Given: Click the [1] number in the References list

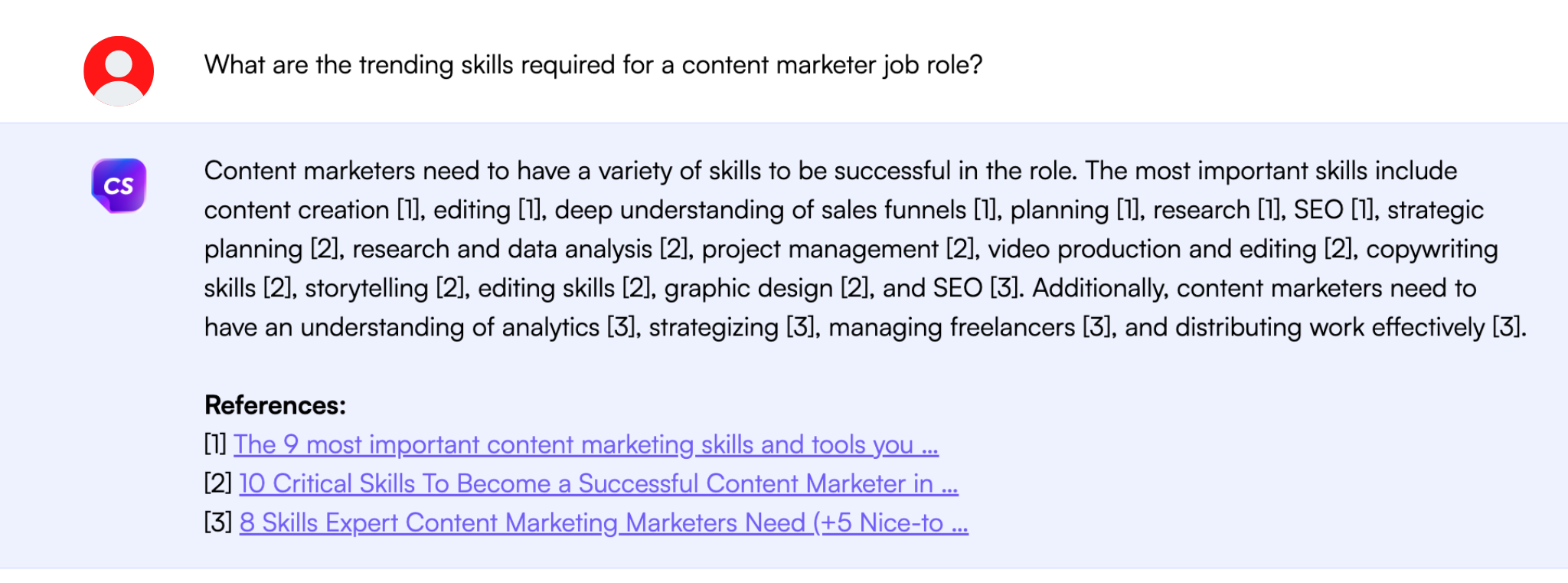Looking at the screenshot, I should click(x=215, y=445).
